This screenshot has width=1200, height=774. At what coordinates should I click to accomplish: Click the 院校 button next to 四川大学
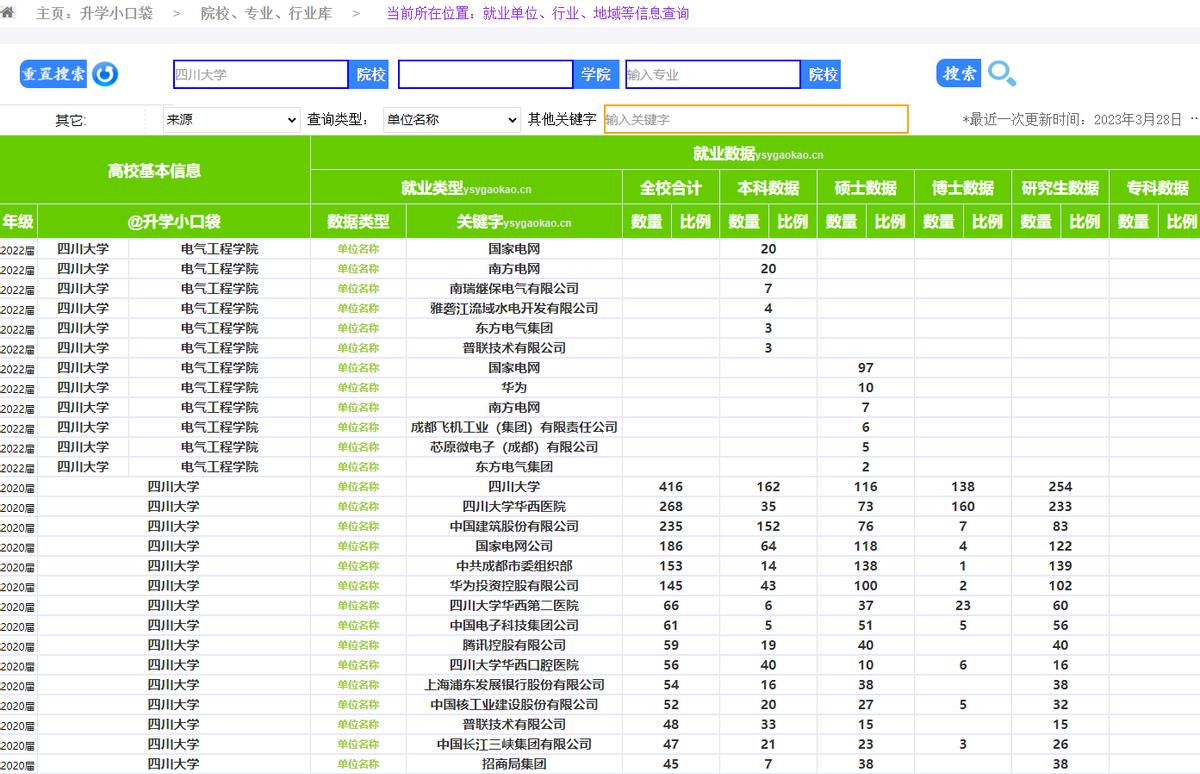(x=370, y=74)
